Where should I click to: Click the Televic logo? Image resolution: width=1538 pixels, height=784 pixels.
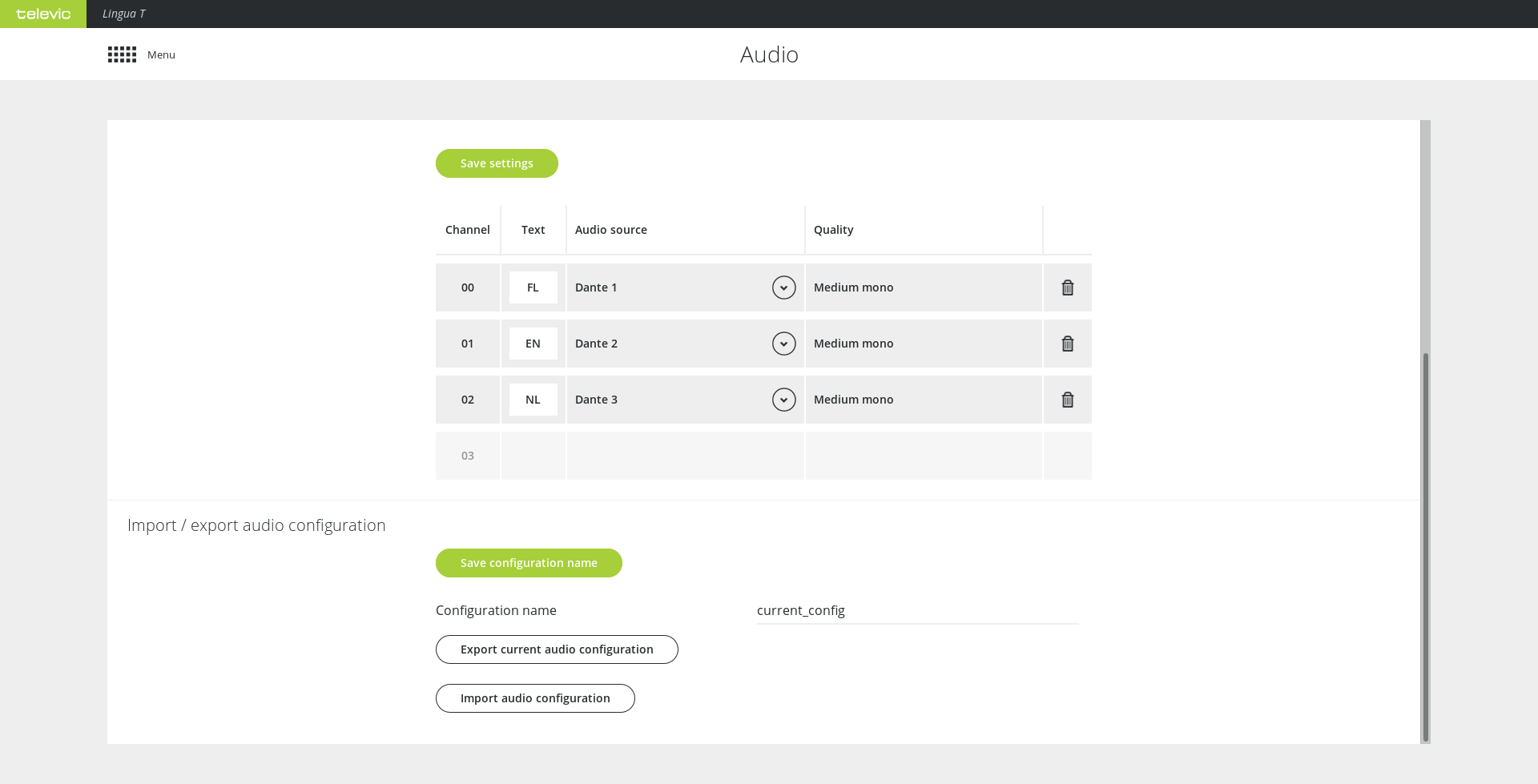(43, 14)
